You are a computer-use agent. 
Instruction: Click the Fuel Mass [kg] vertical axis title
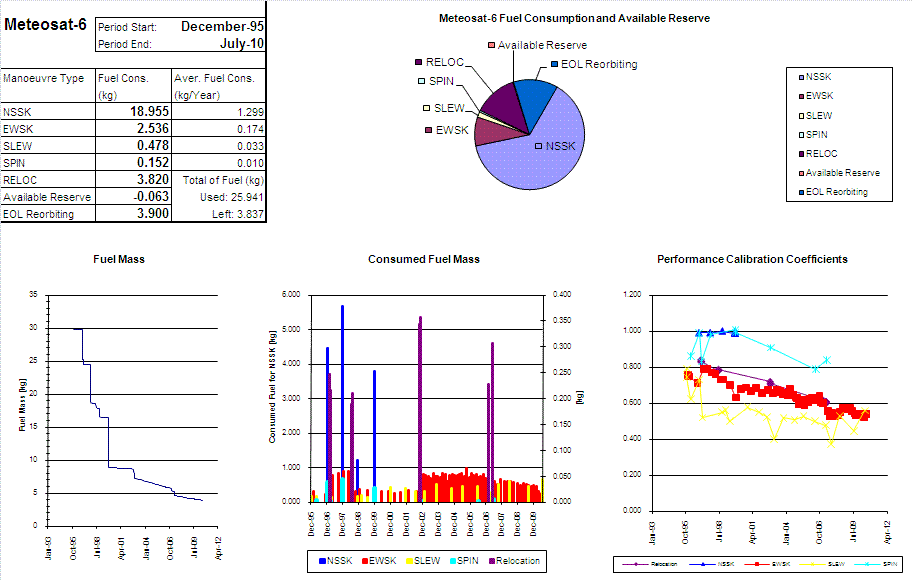click(x=23, y=405)
